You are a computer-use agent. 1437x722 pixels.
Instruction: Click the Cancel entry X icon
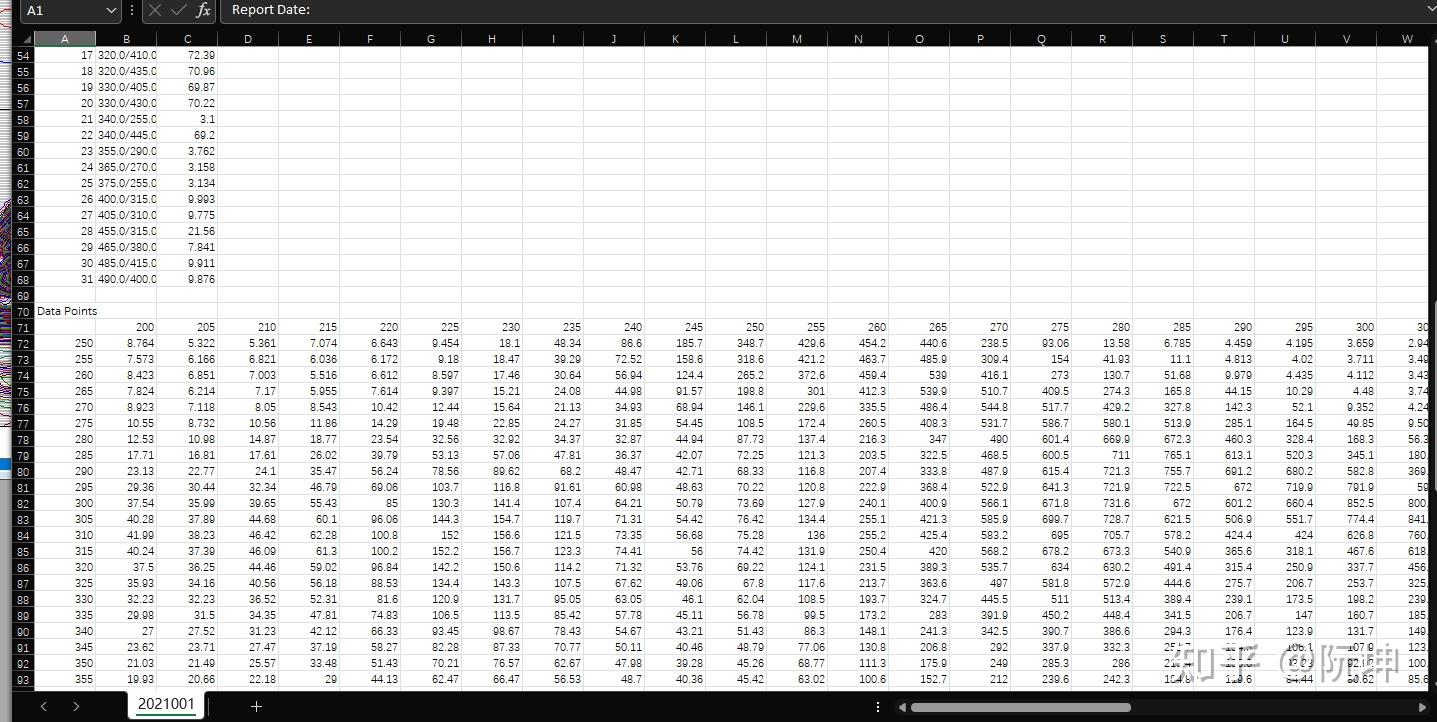[154, 10]
